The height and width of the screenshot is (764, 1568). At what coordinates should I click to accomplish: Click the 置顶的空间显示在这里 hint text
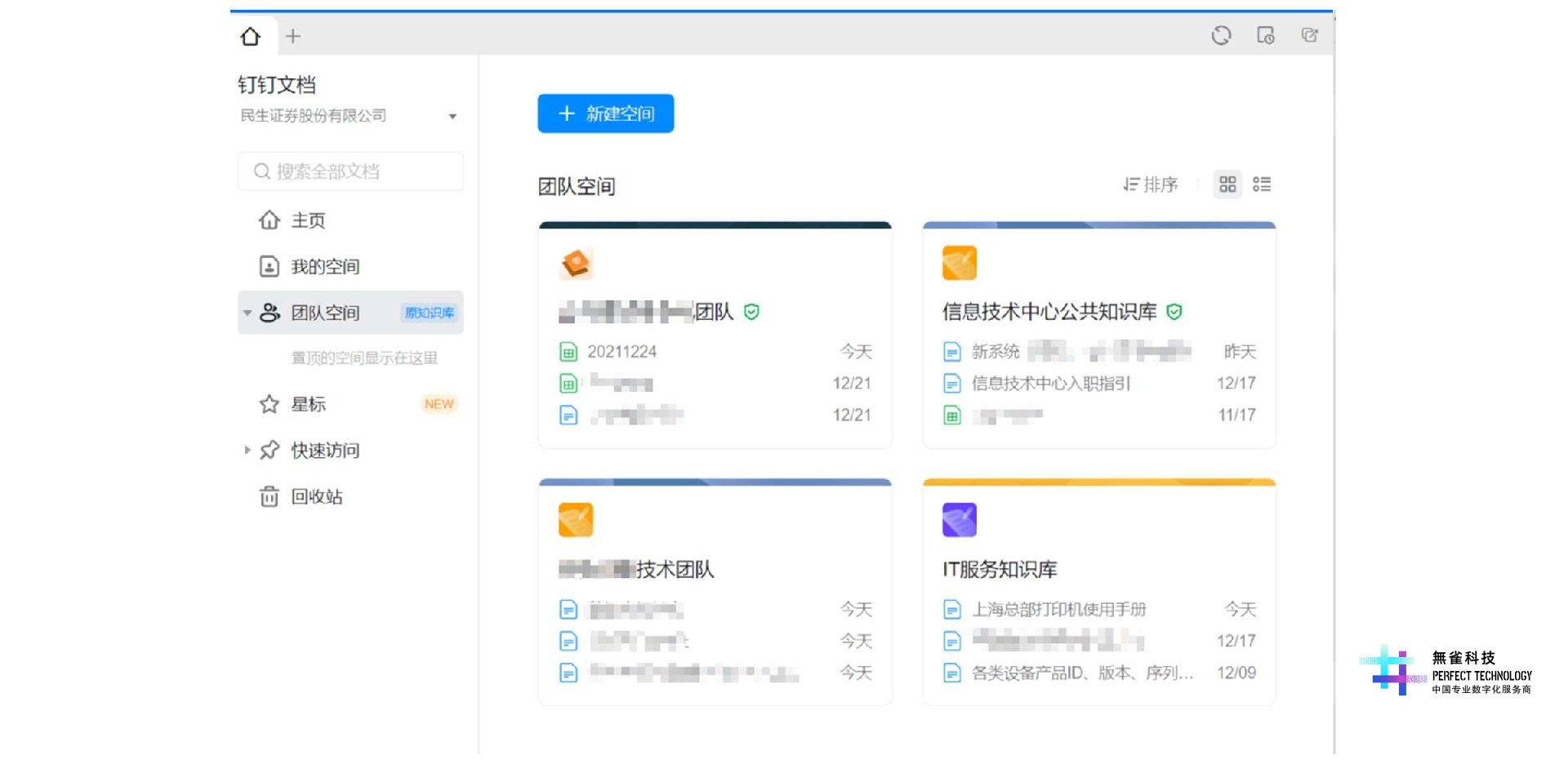click(364, 358)
